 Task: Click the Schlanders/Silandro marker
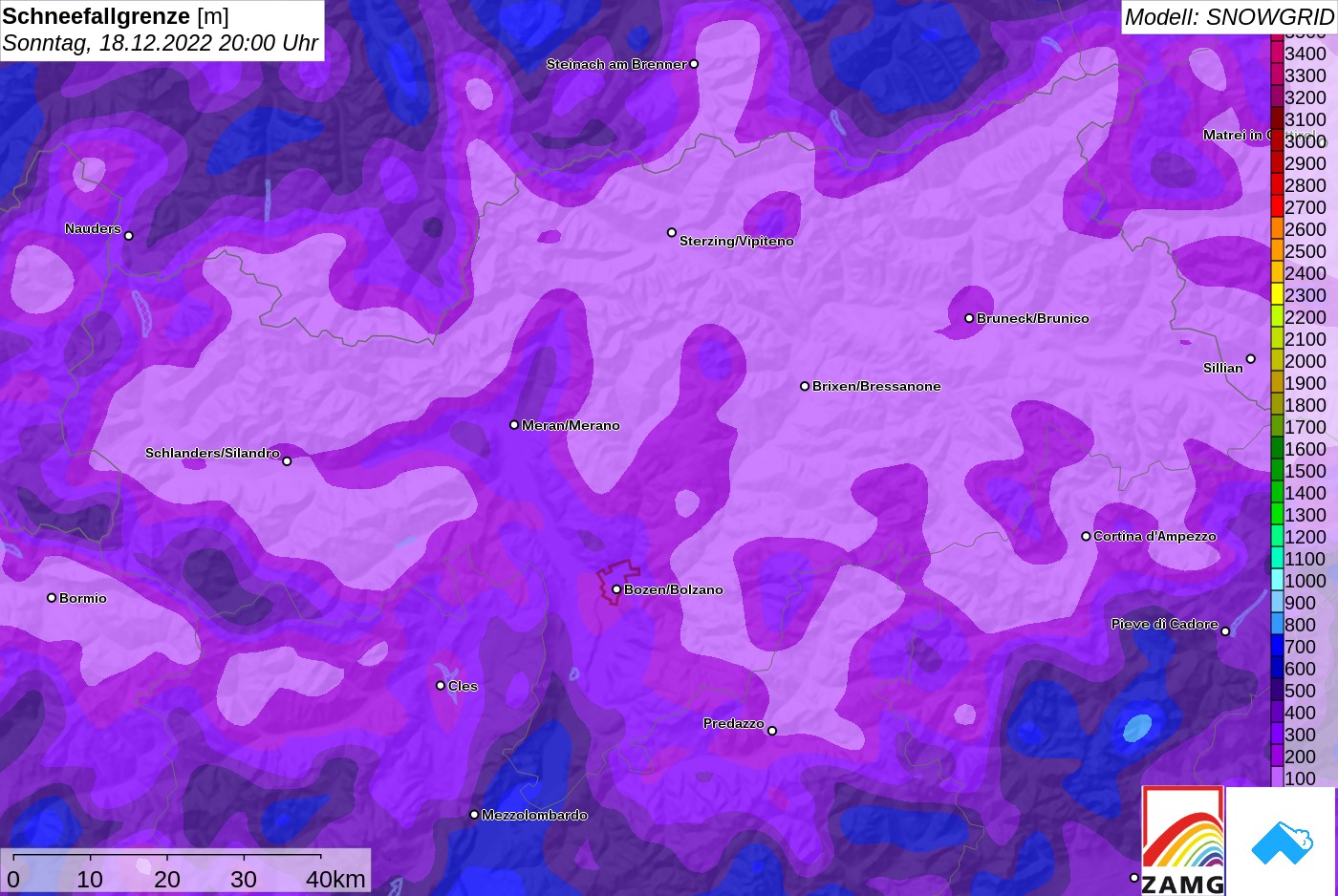click(x=287, y=461)
